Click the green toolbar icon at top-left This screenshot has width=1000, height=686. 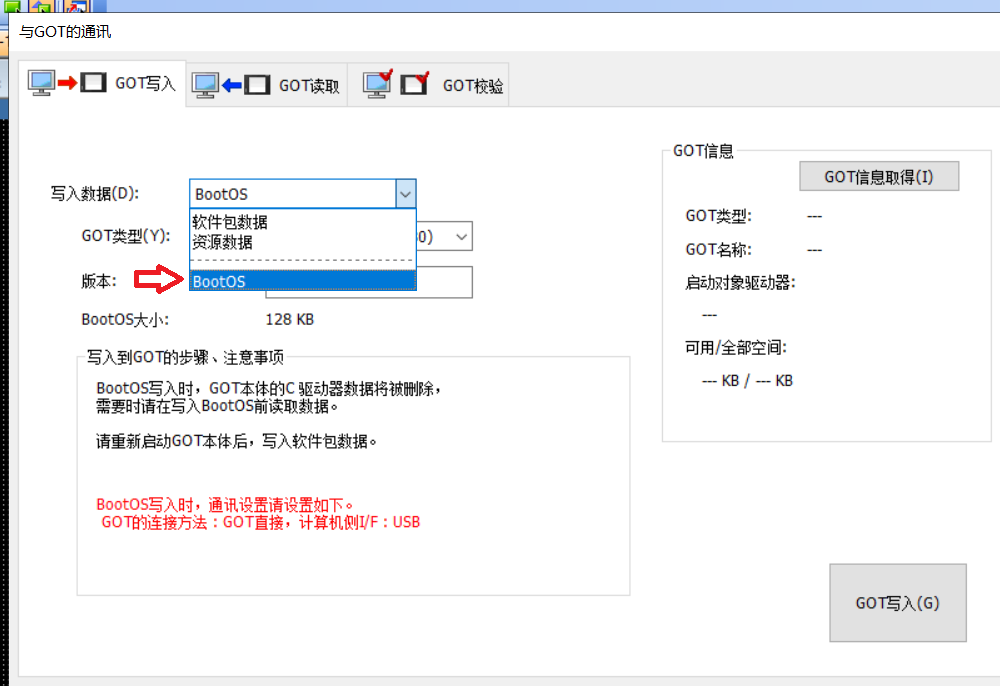pos(12,6)
